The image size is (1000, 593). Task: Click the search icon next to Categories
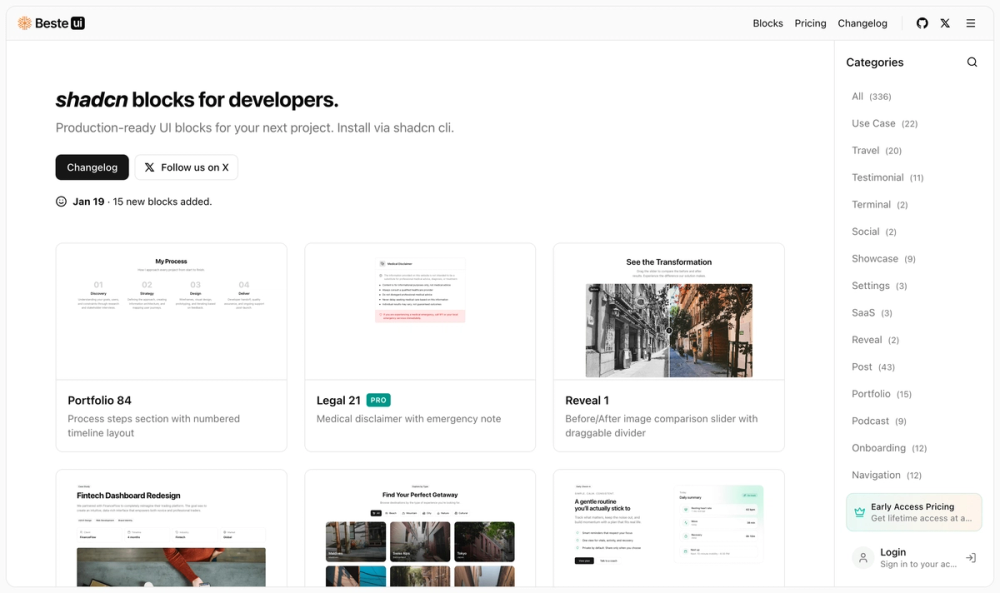click(x=971, y=61)
